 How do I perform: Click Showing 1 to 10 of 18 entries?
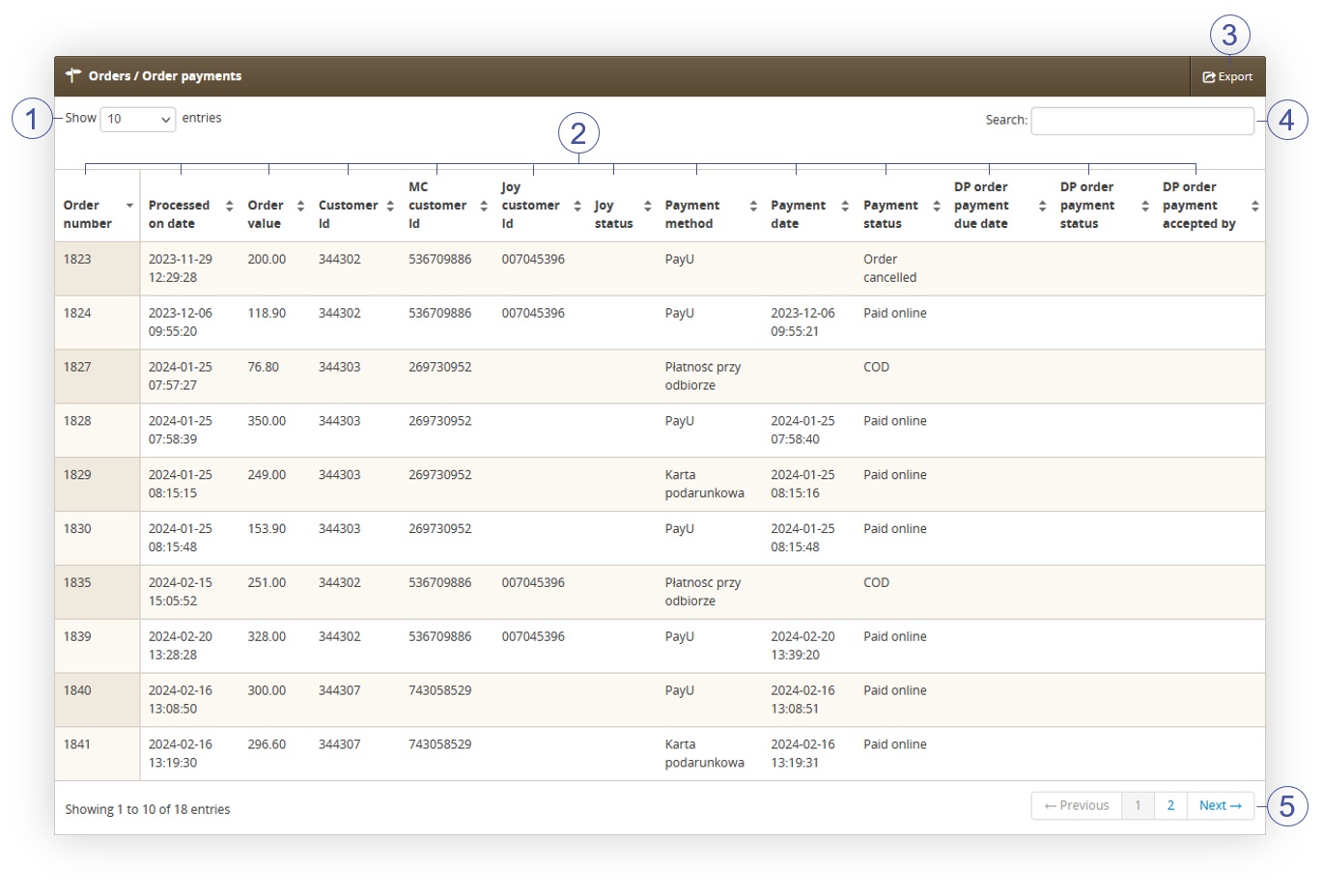(148, 809)
